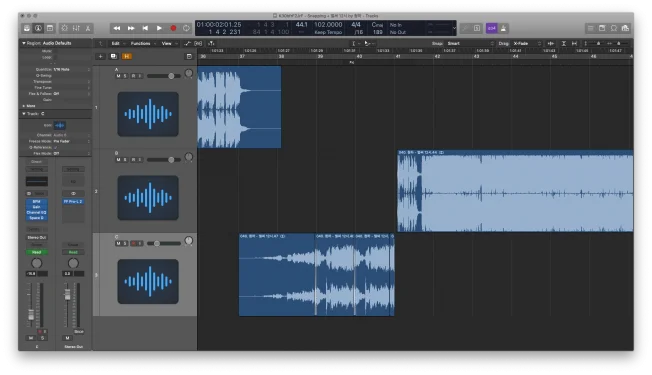Open Smart Controls dial icon
The height and width of the screenshot is (375, 652).
(64, 28)
